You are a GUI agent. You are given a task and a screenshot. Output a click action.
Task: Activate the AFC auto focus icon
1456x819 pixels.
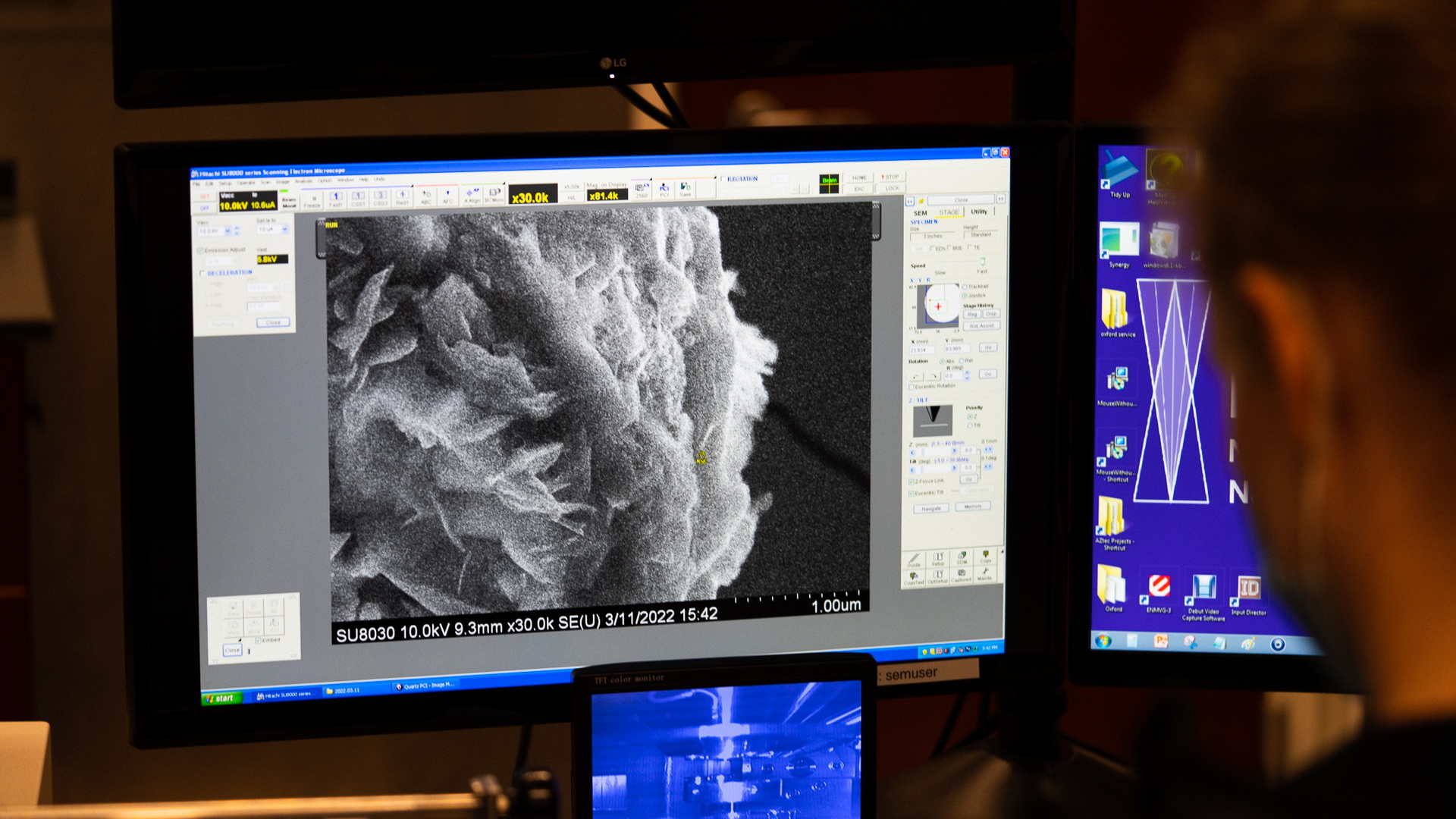[x=449, y=198]
